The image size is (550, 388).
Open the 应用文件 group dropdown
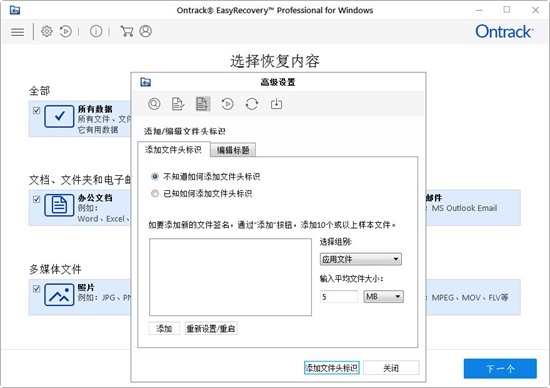[361, 259]
